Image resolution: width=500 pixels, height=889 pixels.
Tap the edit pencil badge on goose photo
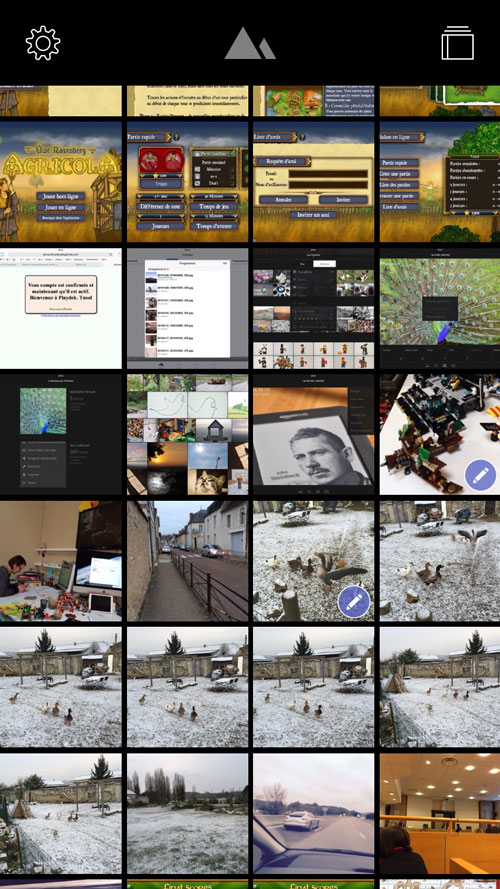click(x=354, y=602)
